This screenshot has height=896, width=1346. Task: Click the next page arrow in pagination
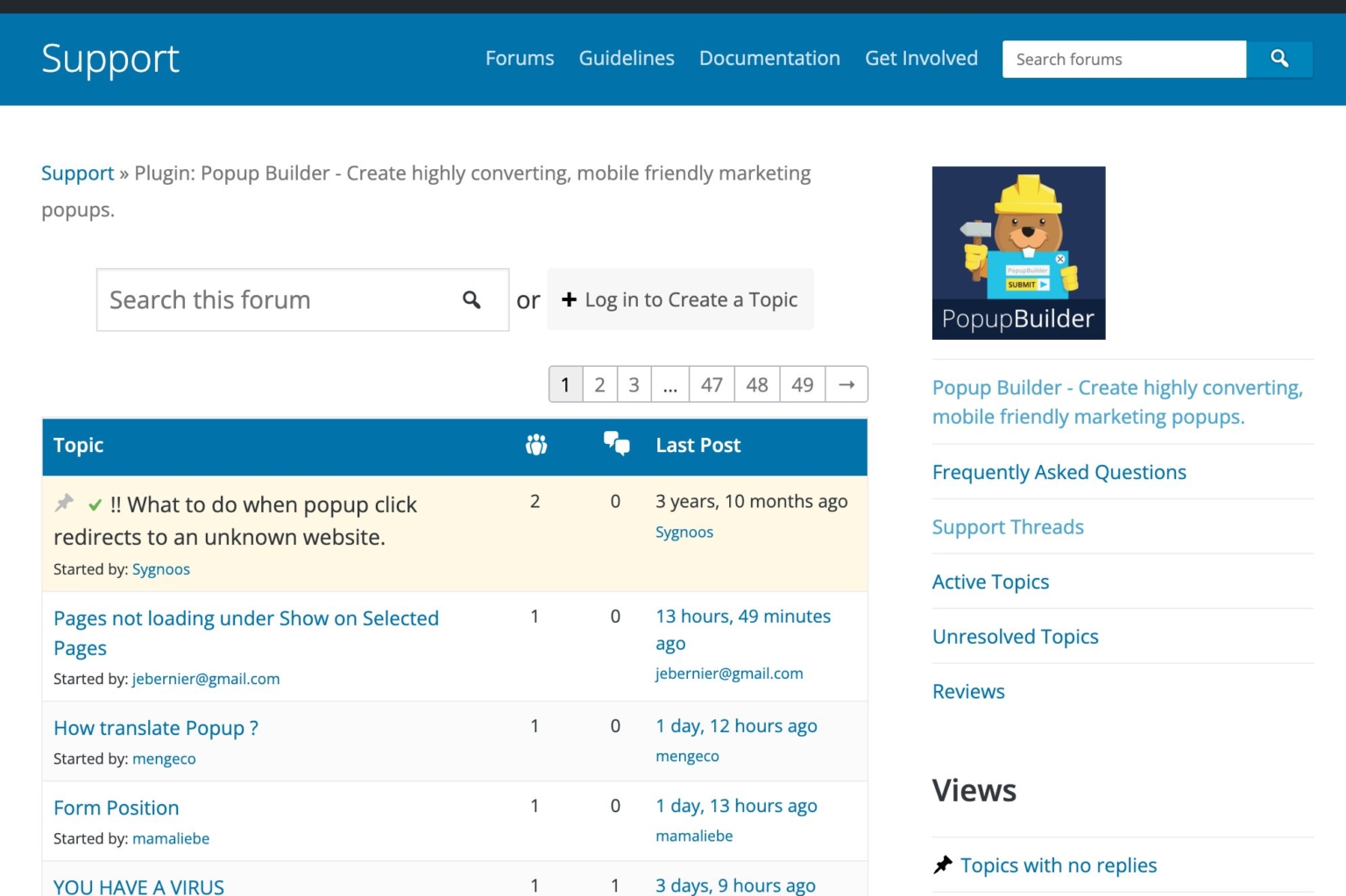pos(847,385)
